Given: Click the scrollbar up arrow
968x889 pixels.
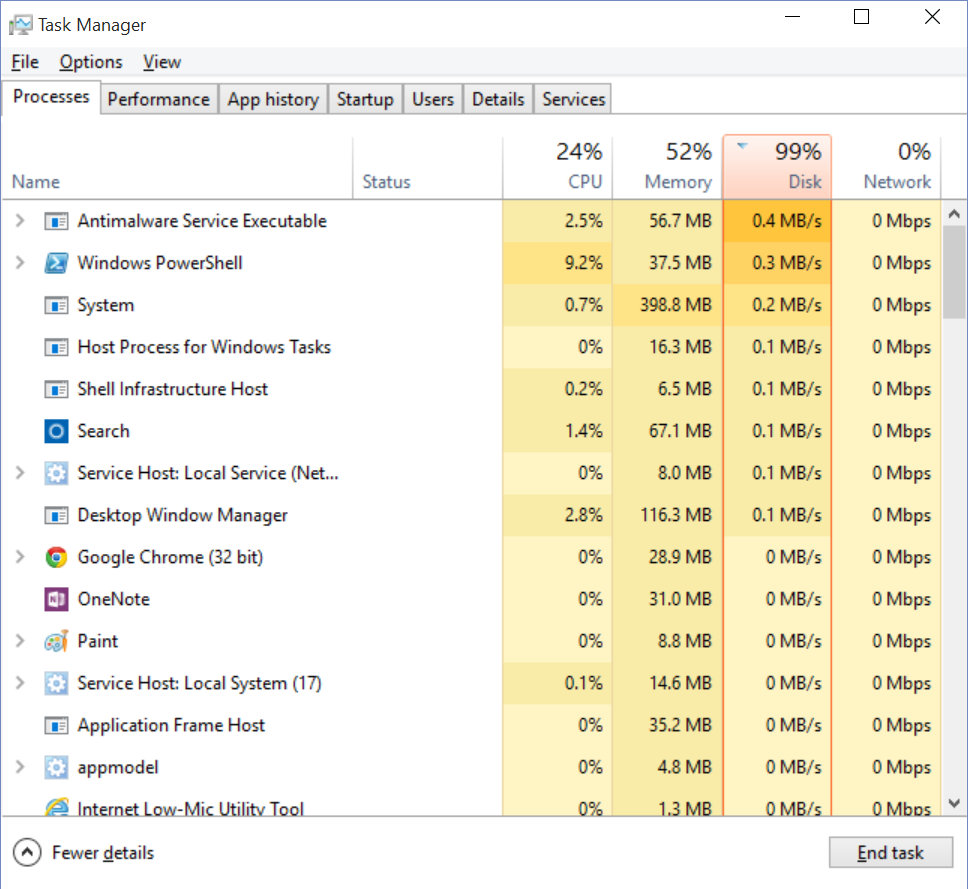Looking at the screenshot, I should click(954, 214).
